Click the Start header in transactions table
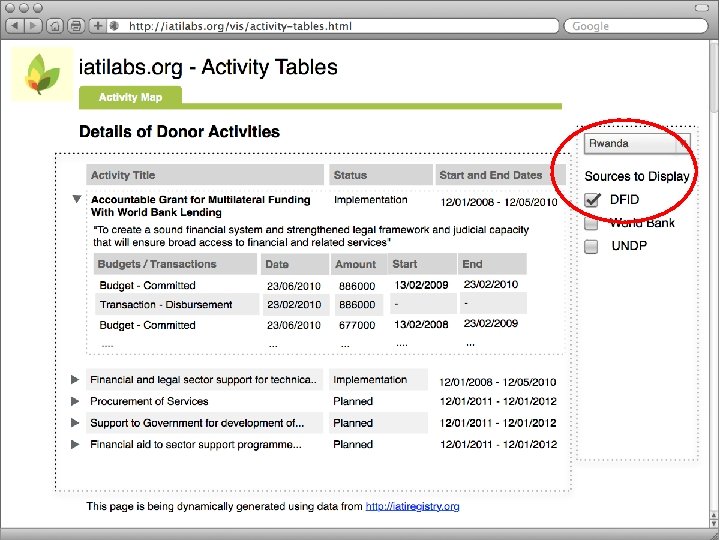The width and height of the screenshot is (720, 540). [x=422, y=264]
